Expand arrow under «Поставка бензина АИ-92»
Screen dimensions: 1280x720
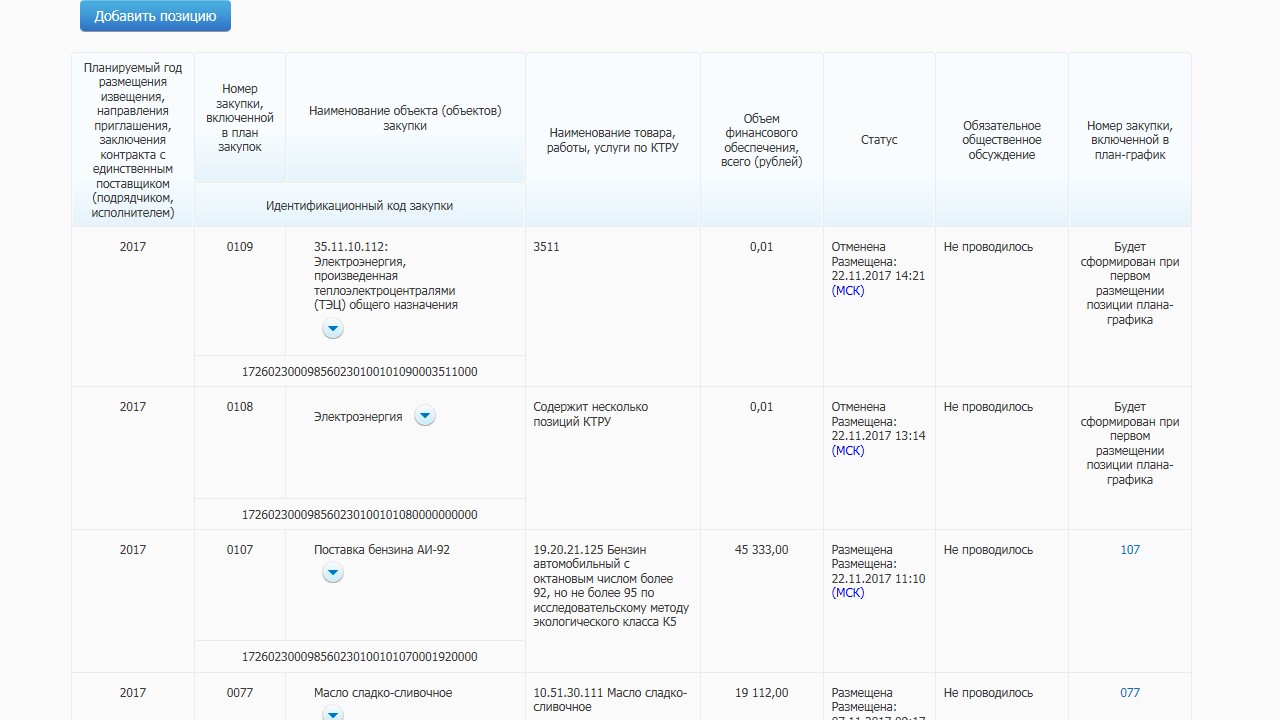(x=333, y=573)
